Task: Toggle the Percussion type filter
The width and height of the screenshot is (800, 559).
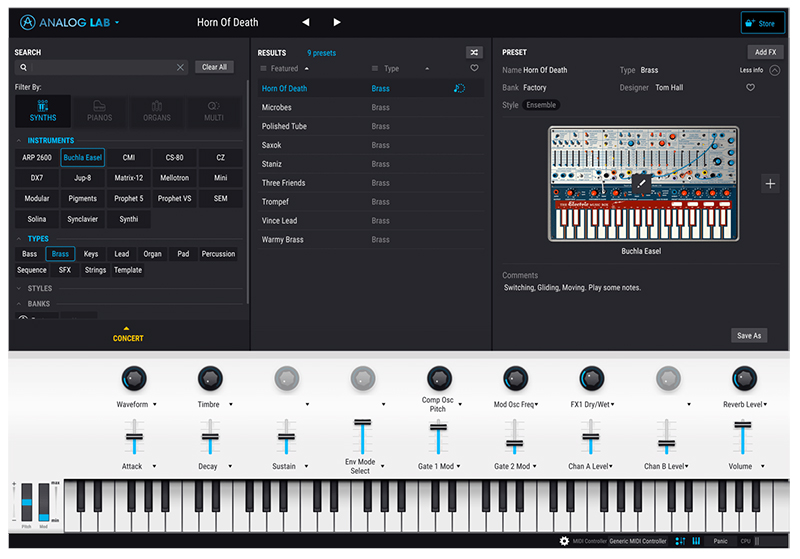Action: pos(218,254)
